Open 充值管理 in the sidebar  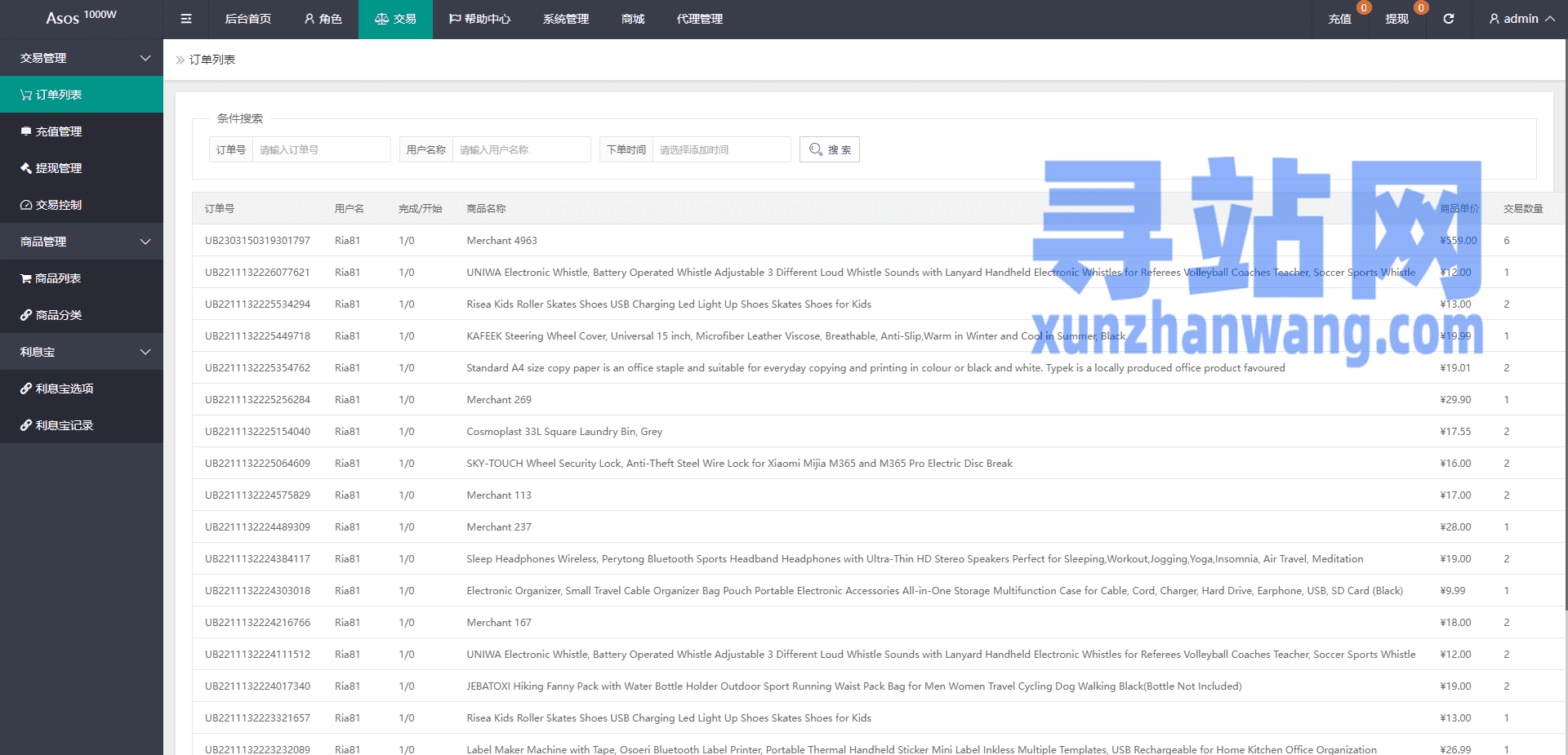tap(82, 131)
